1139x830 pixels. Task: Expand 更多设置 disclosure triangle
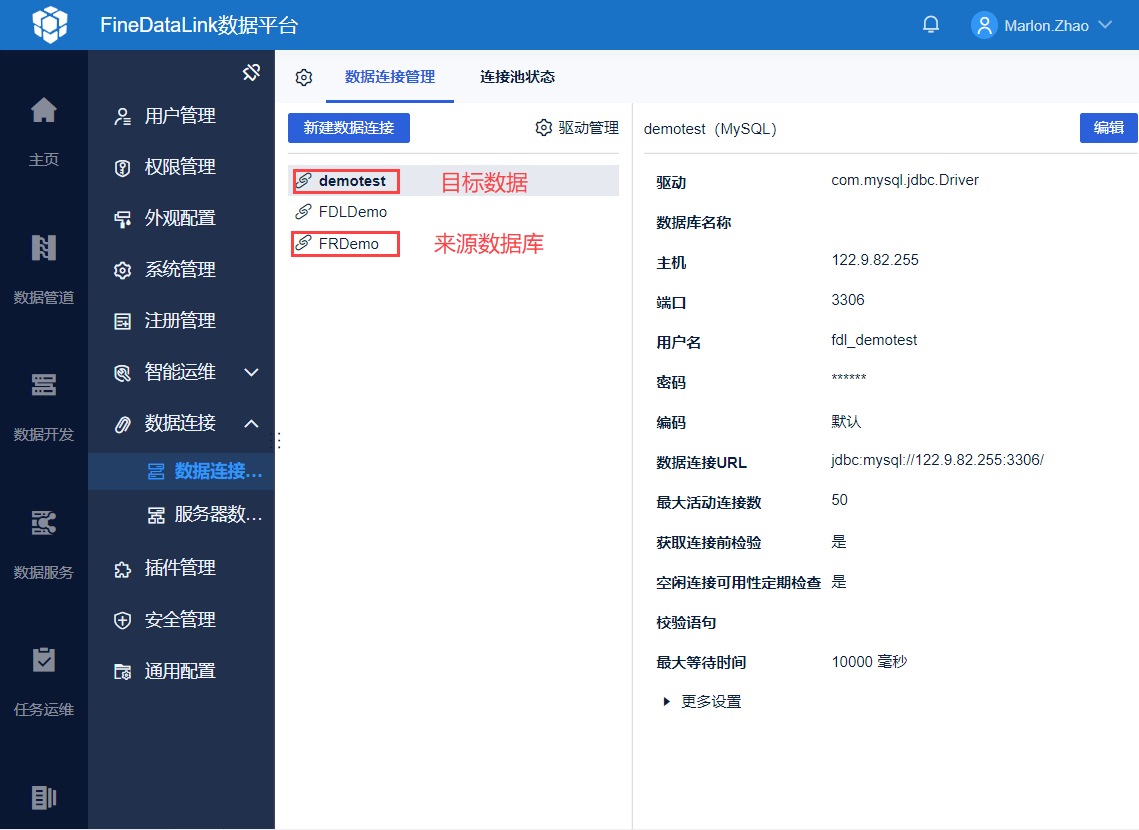tap(666, 701)
